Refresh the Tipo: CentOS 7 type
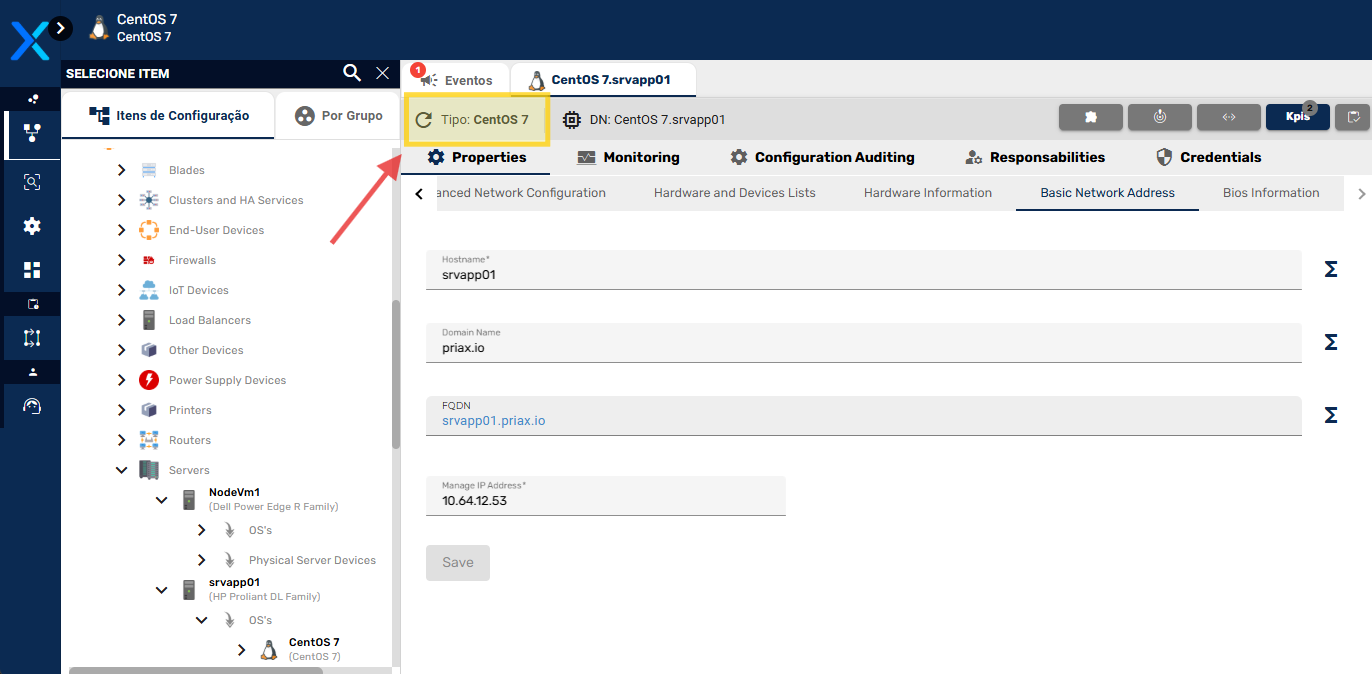 click(x=424, y=120)
